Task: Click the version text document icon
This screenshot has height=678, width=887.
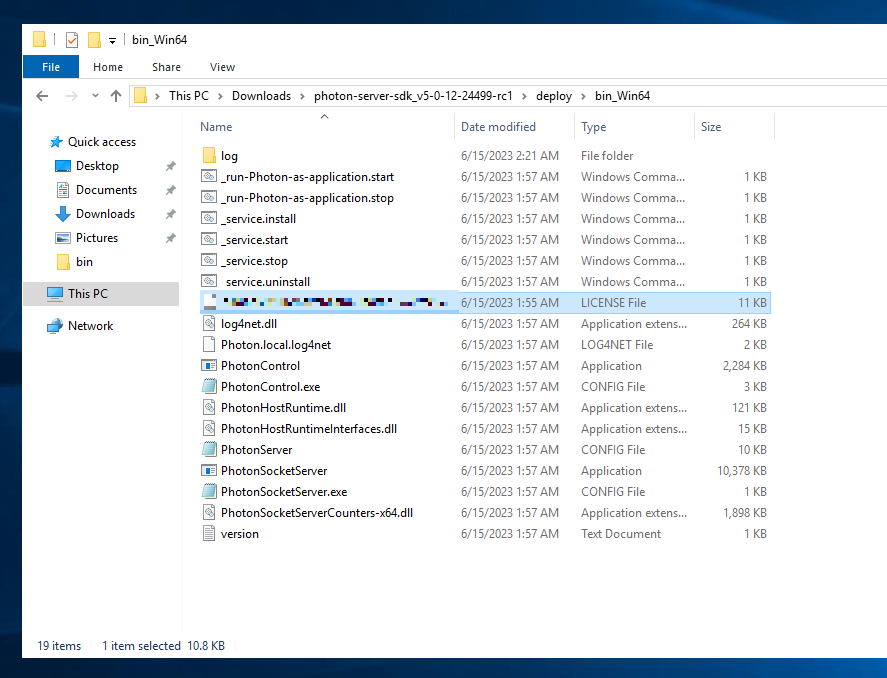Action: point(209,533)
